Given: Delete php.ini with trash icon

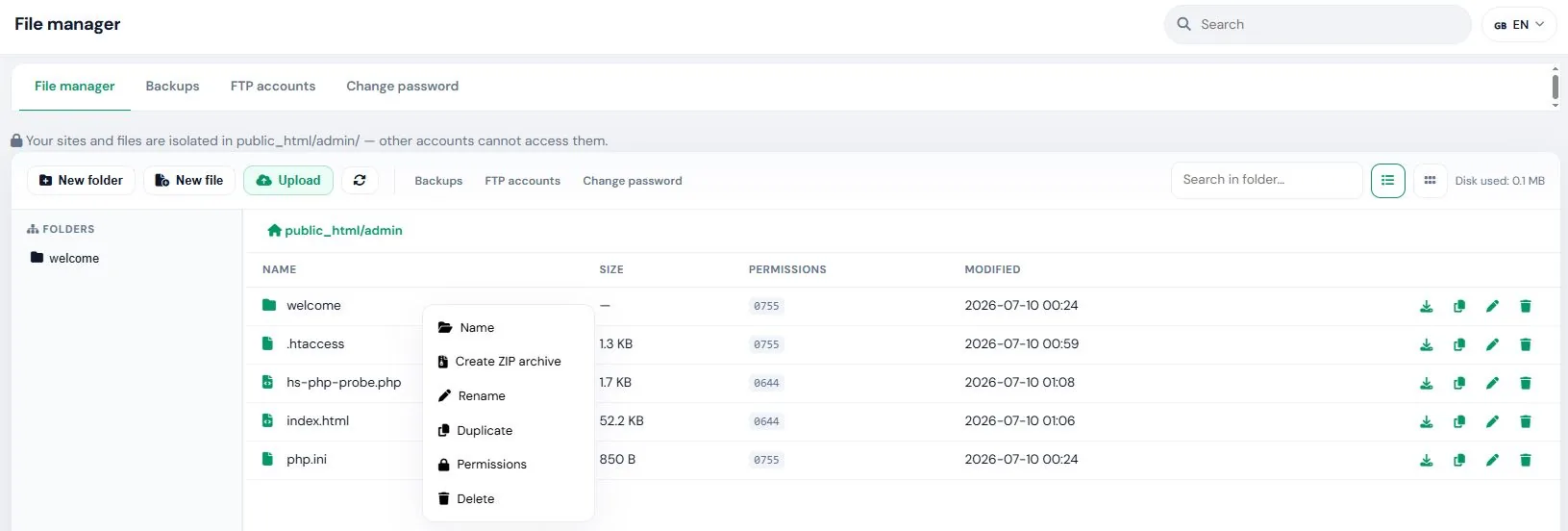Looking at the screenshot, I should click(x=1525, y=460).
